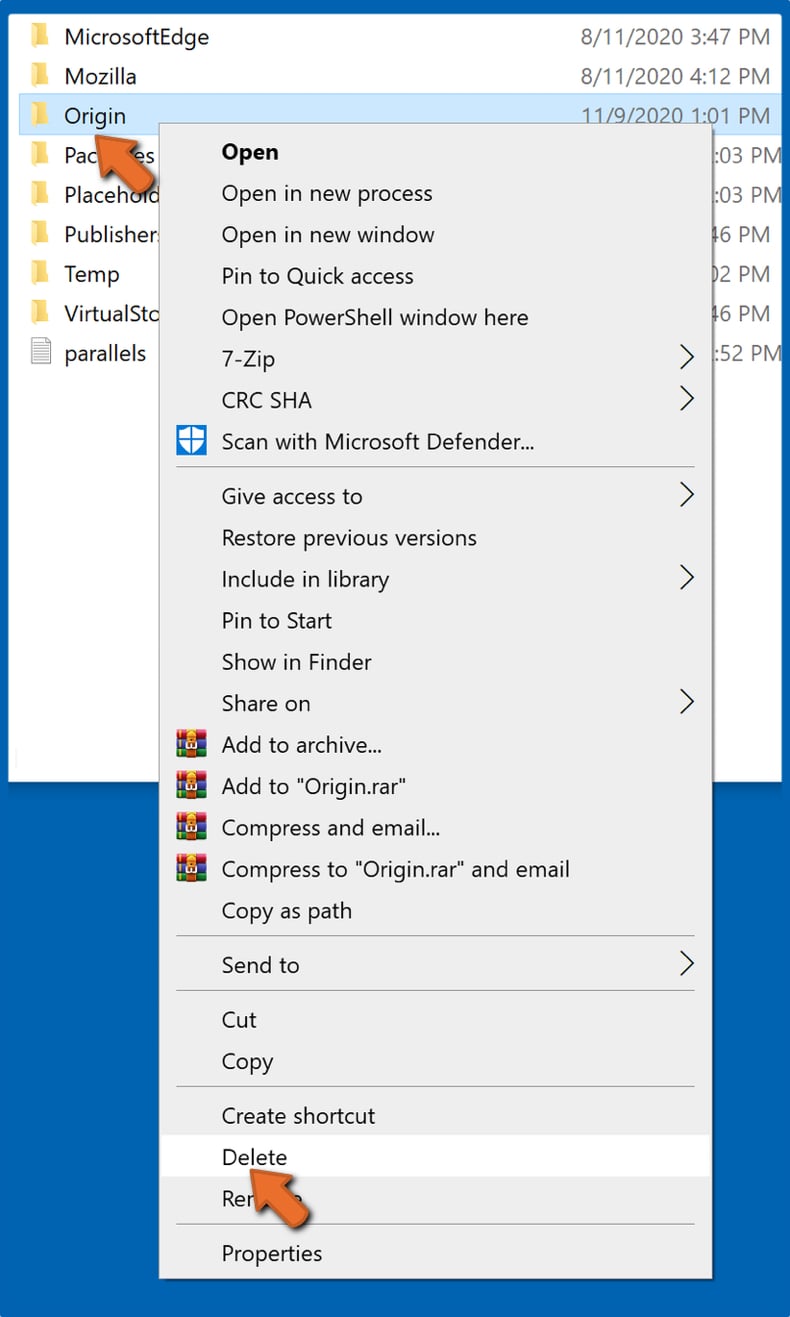Click the Origin folder icon
The height and width of the screenshot is (1317, 790).
click(x=40, y=115)
